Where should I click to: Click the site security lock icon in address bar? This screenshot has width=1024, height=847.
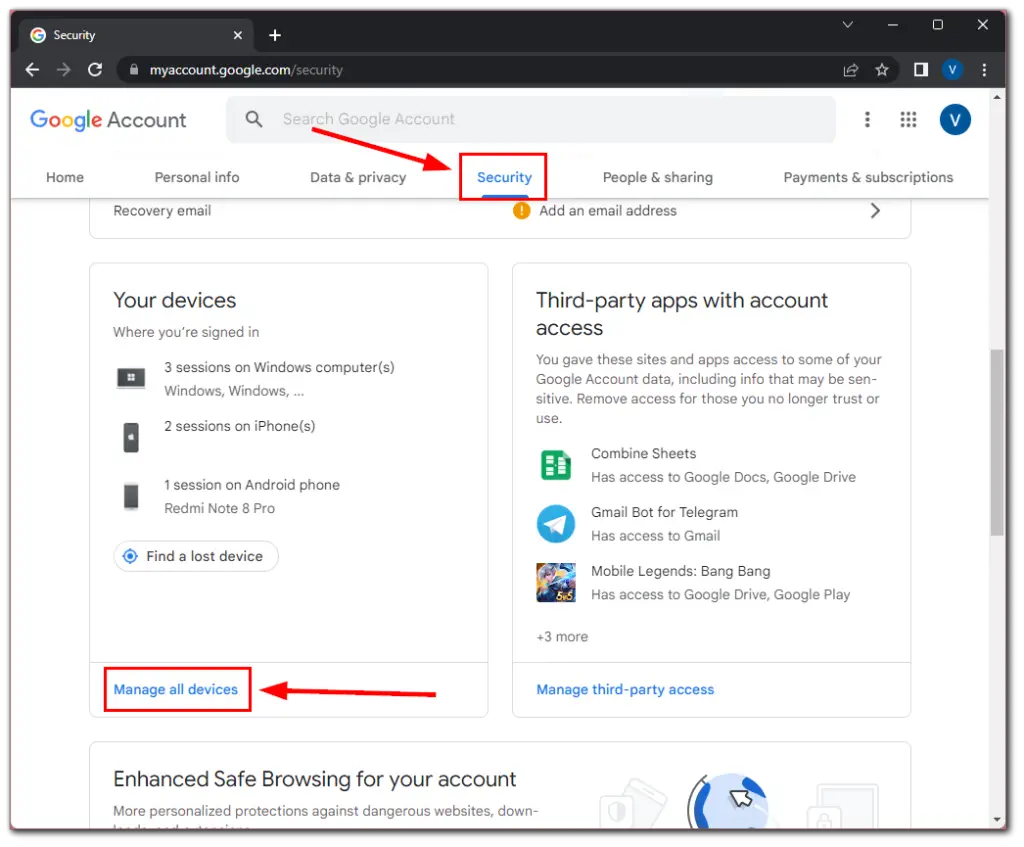[134, 70]
